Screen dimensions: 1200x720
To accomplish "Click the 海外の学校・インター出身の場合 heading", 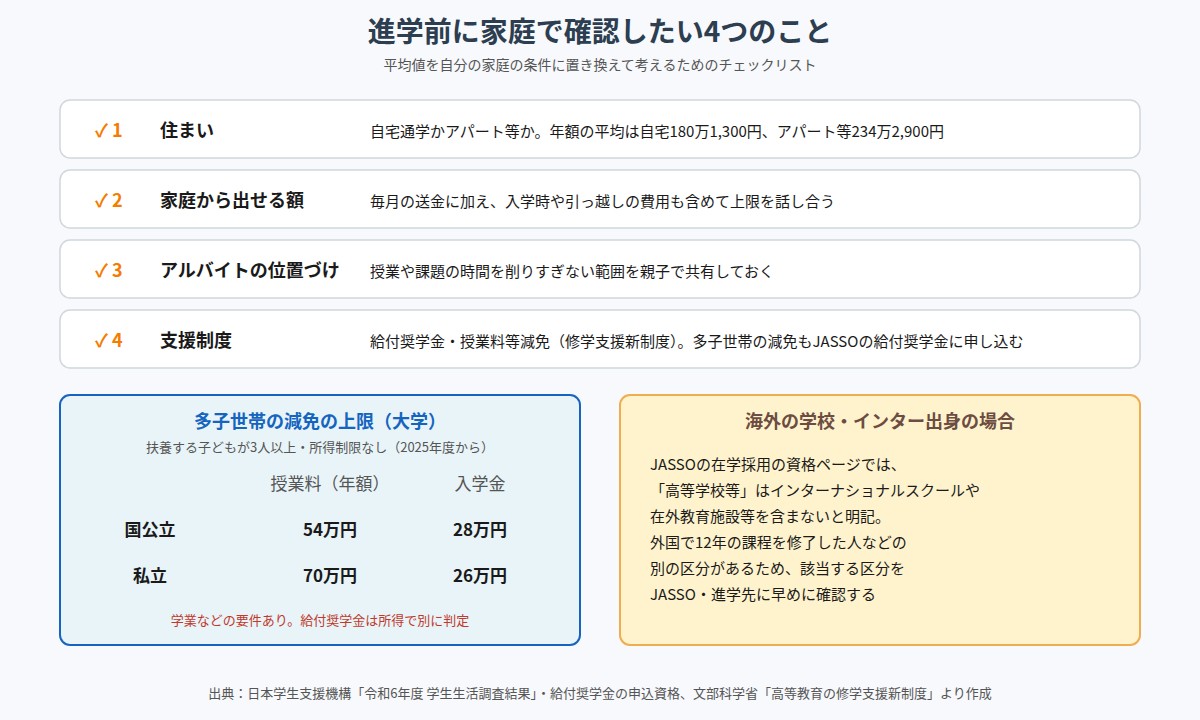I will tap(880, 421).
